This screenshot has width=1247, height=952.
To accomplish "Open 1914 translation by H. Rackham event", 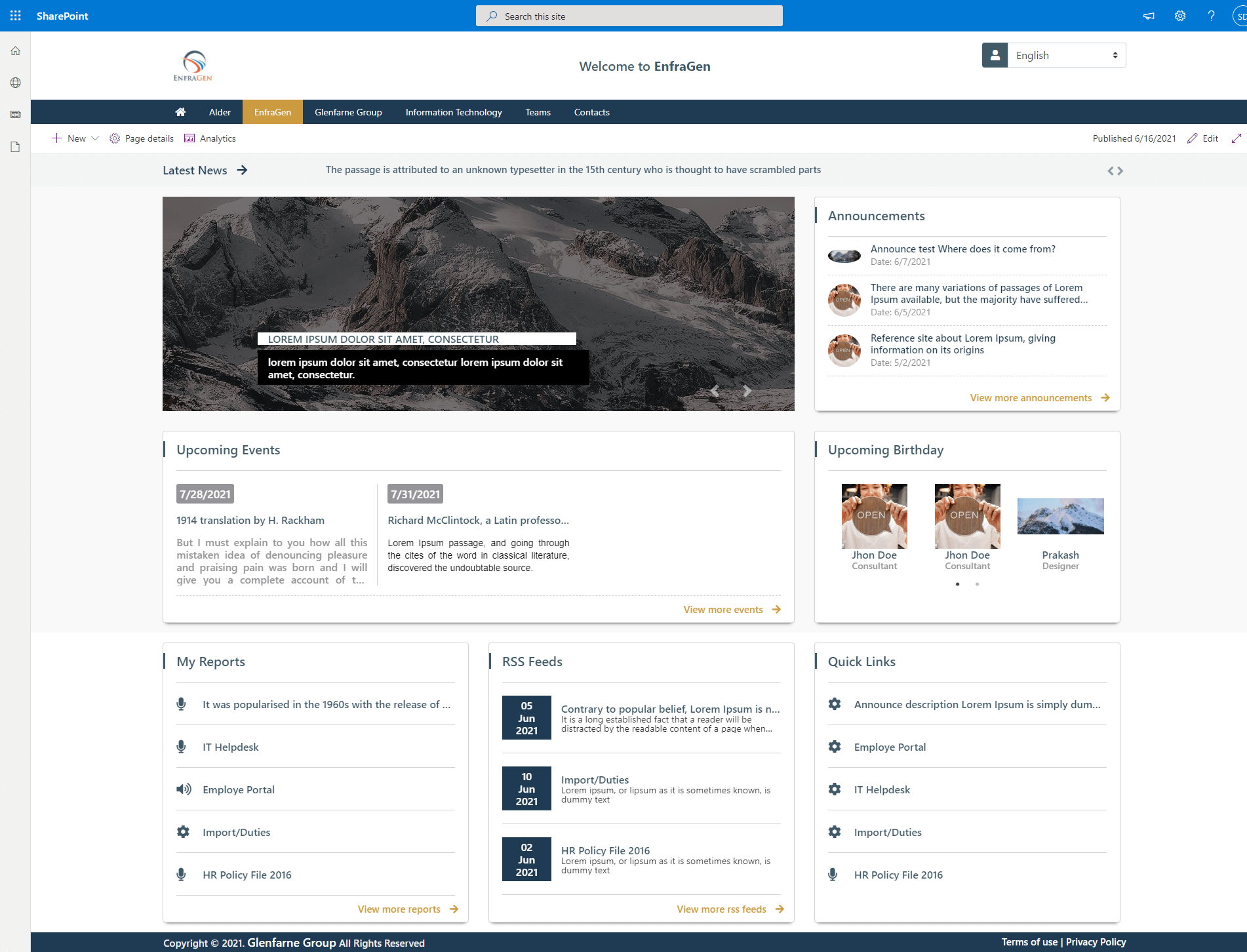I will coord(250,521).
